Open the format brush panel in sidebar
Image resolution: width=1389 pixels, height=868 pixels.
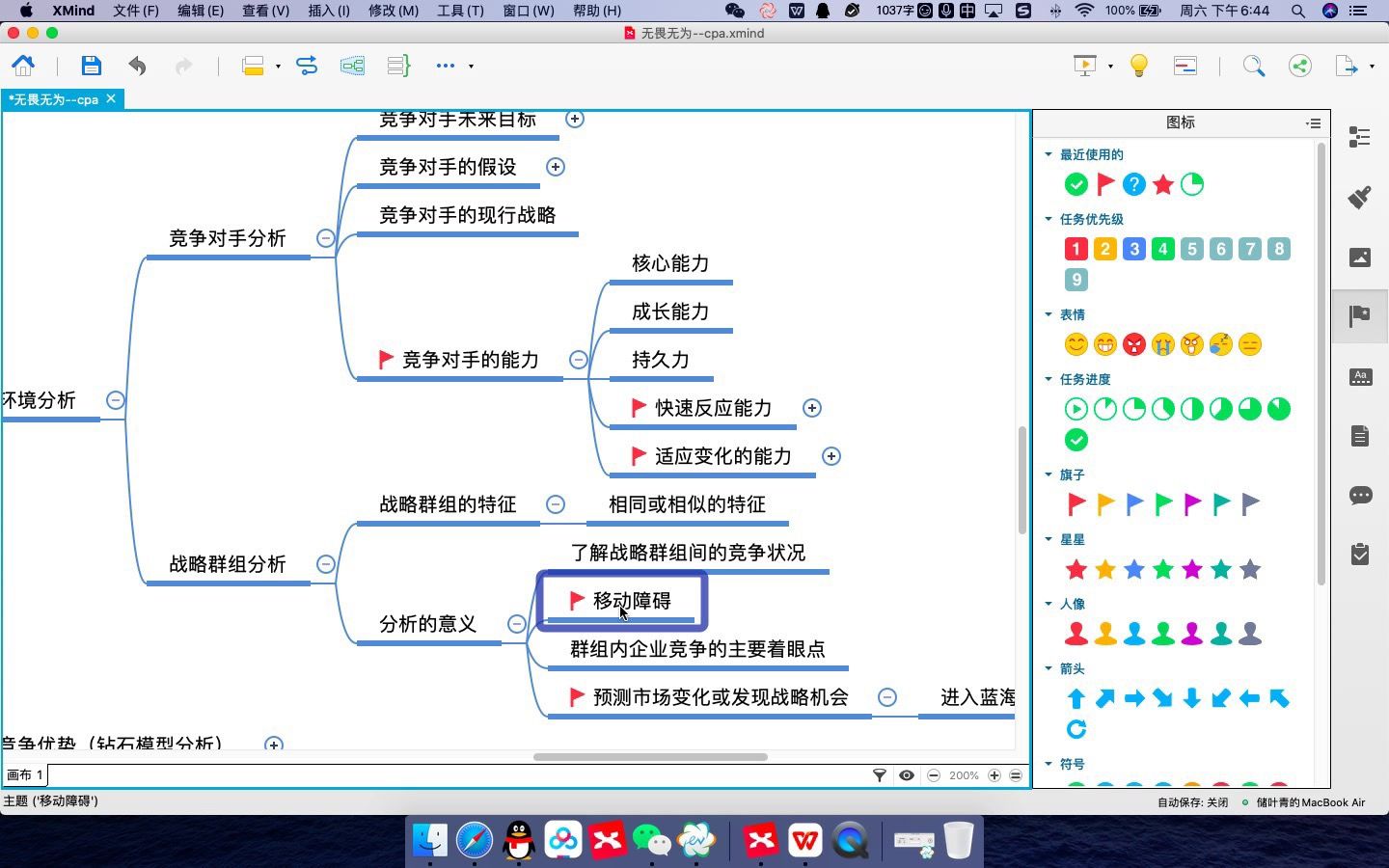(1360, 197)
